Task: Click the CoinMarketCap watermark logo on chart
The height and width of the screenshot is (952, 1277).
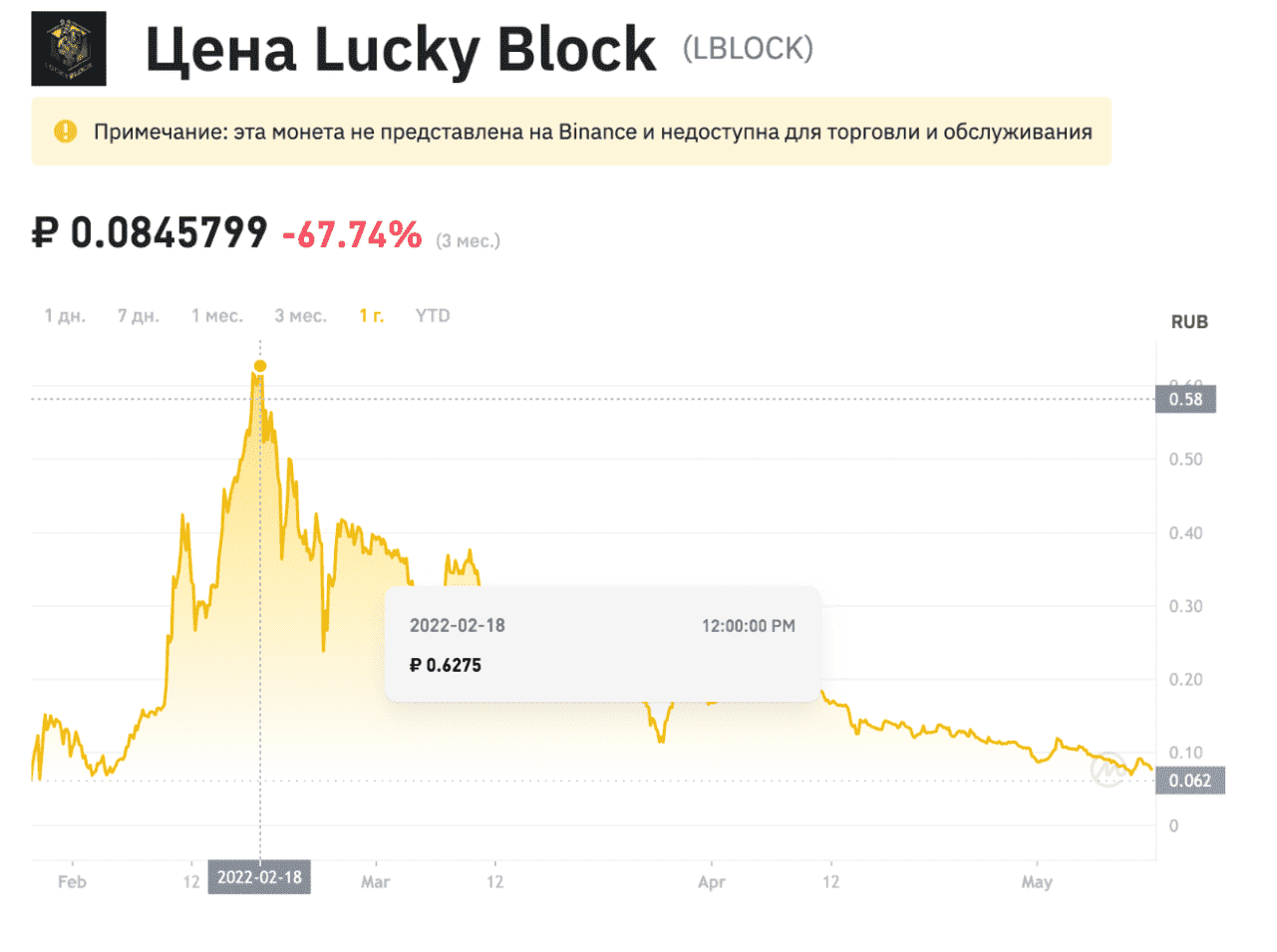Action: coord(1109,769)
